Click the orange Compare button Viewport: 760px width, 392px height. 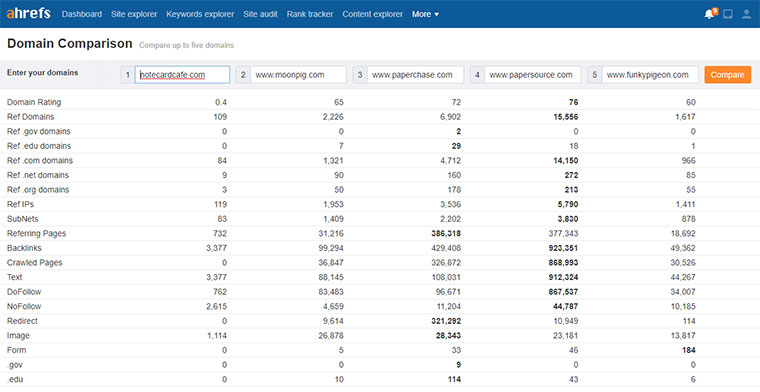click(728, 75)
